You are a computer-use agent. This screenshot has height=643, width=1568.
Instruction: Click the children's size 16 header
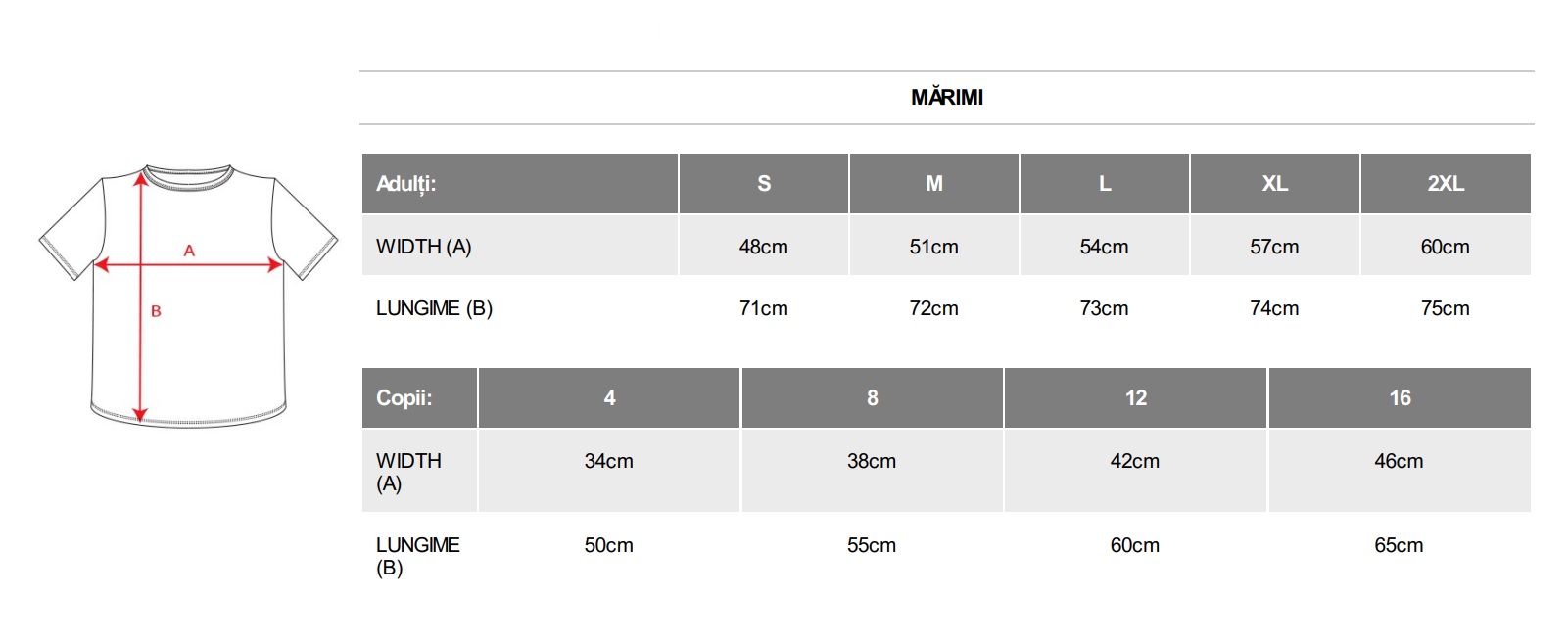click(x=1400, y=398)
